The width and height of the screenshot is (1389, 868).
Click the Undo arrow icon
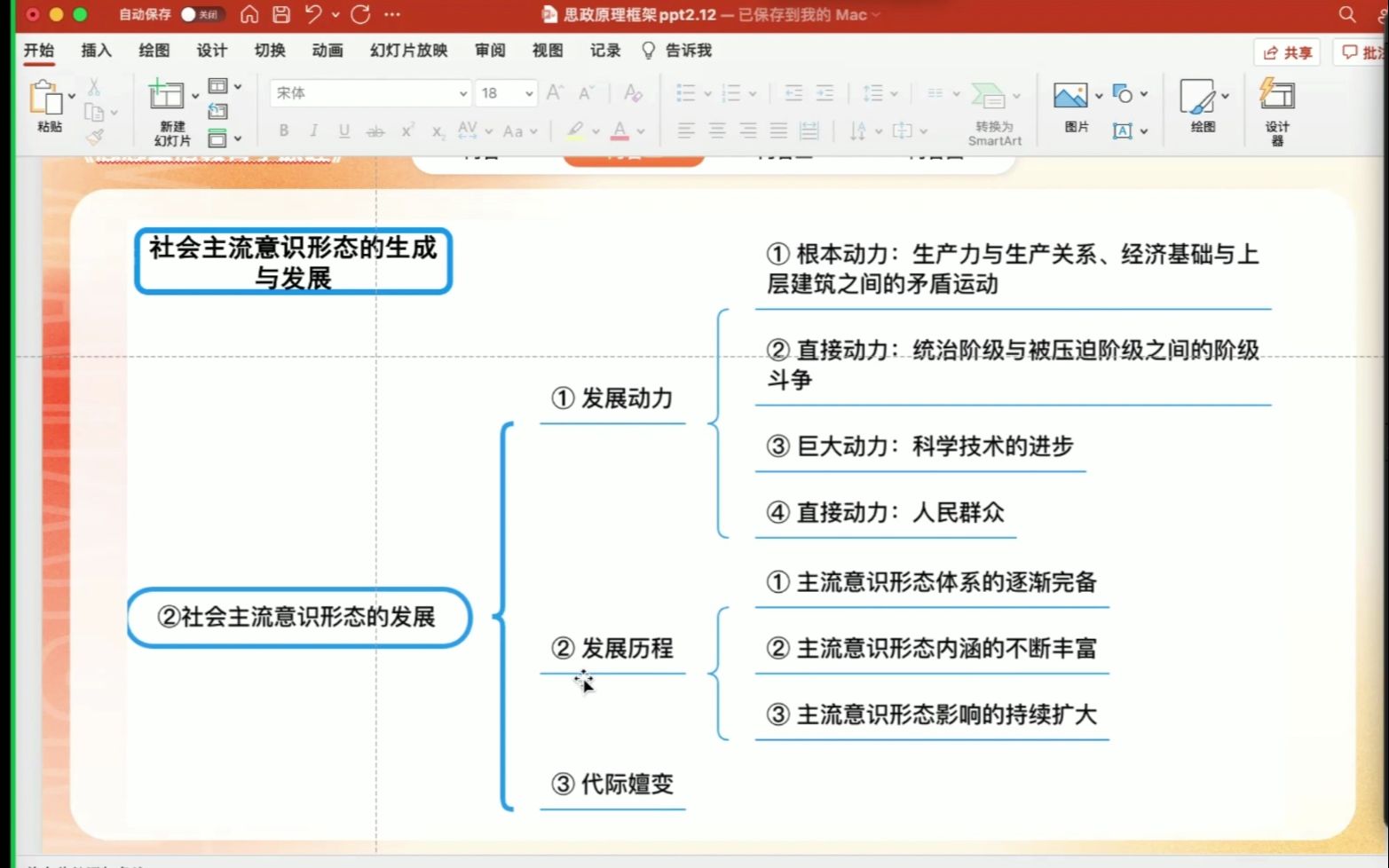(x=312, y=14)
